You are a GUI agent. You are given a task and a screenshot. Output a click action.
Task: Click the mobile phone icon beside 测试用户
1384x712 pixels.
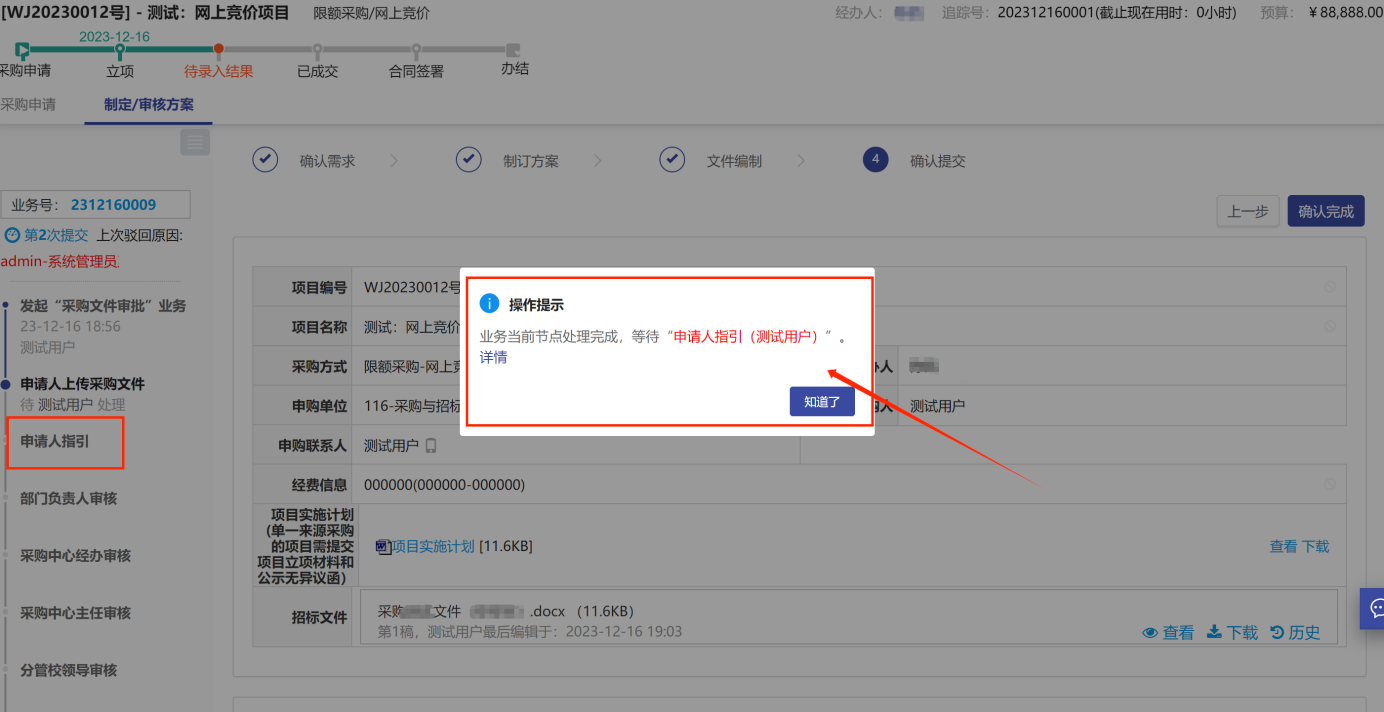(x=431, y=446)
